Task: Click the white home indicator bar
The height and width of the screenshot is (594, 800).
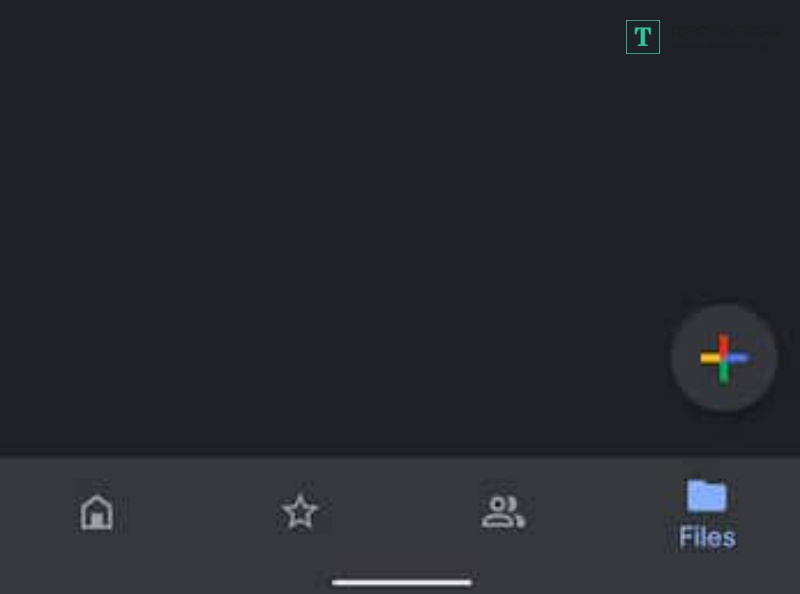Action: click(x=402, y=582)
